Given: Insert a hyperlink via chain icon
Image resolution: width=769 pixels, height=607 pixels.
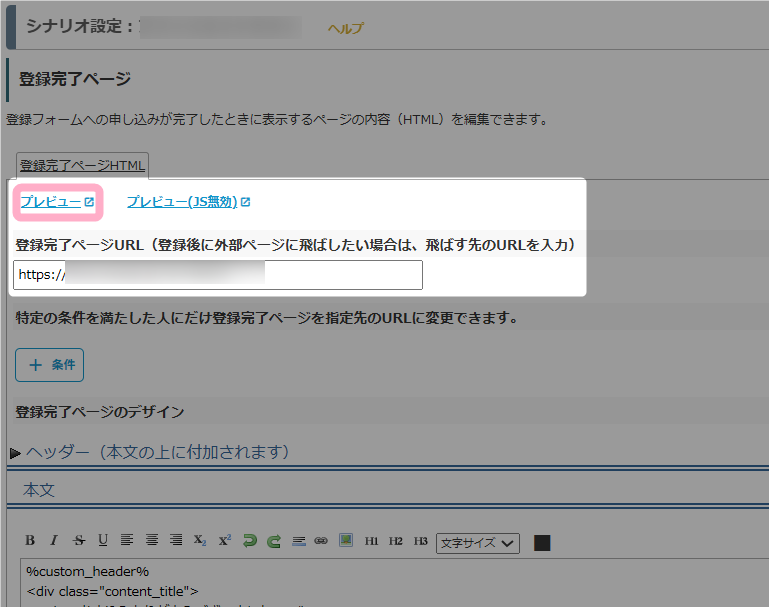Looking at the screenshot, I should click(321, 541).
